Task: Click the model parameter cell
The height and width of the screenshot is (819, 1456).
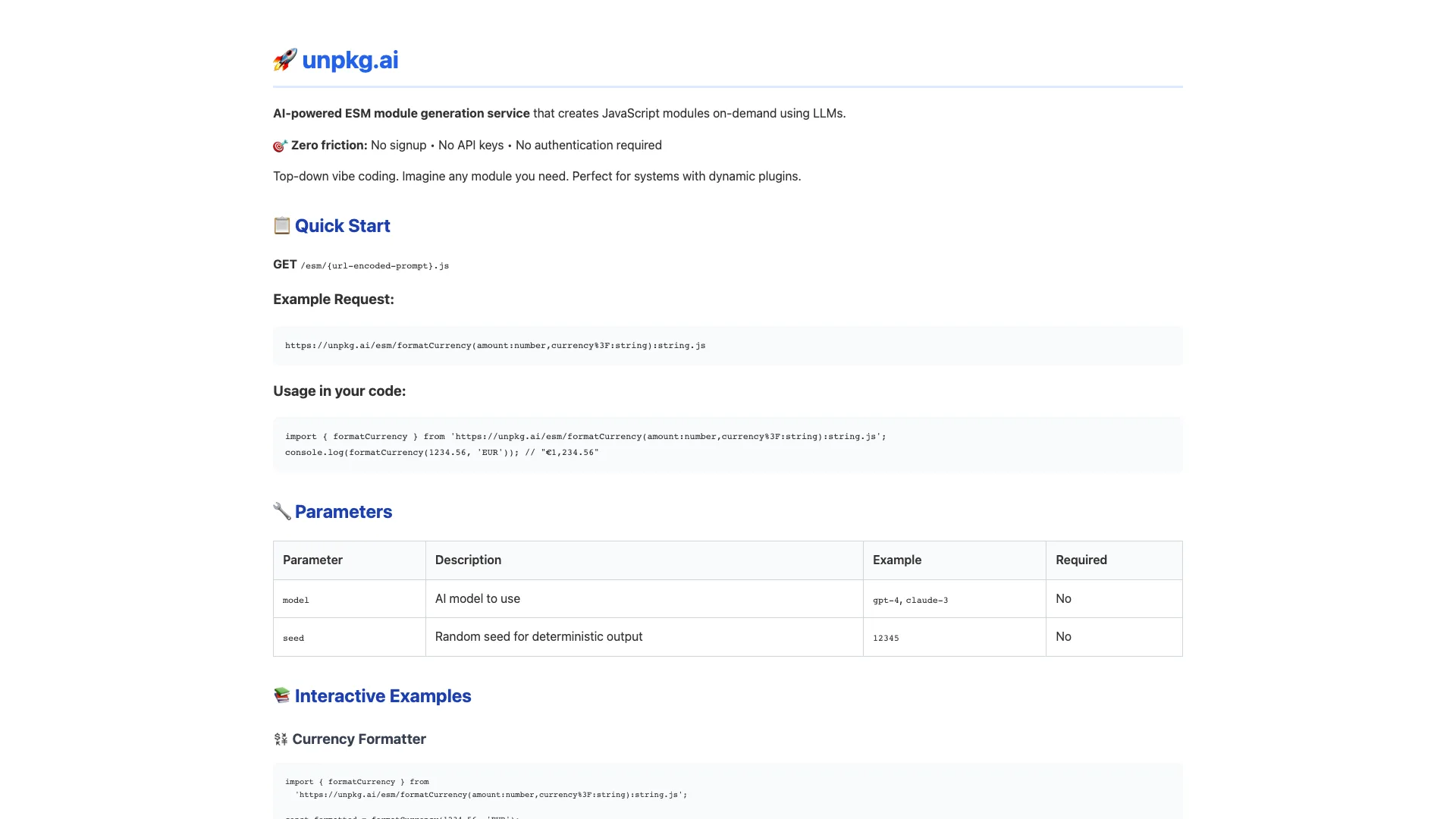Action: 350,599
